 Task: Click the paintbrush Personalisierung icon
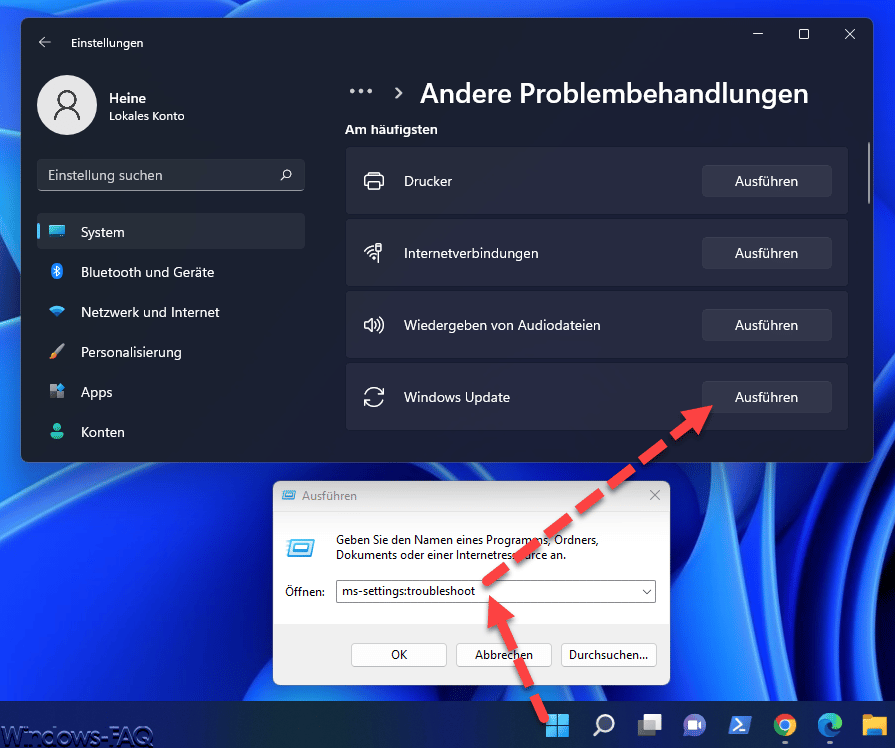tap(57, 351)
